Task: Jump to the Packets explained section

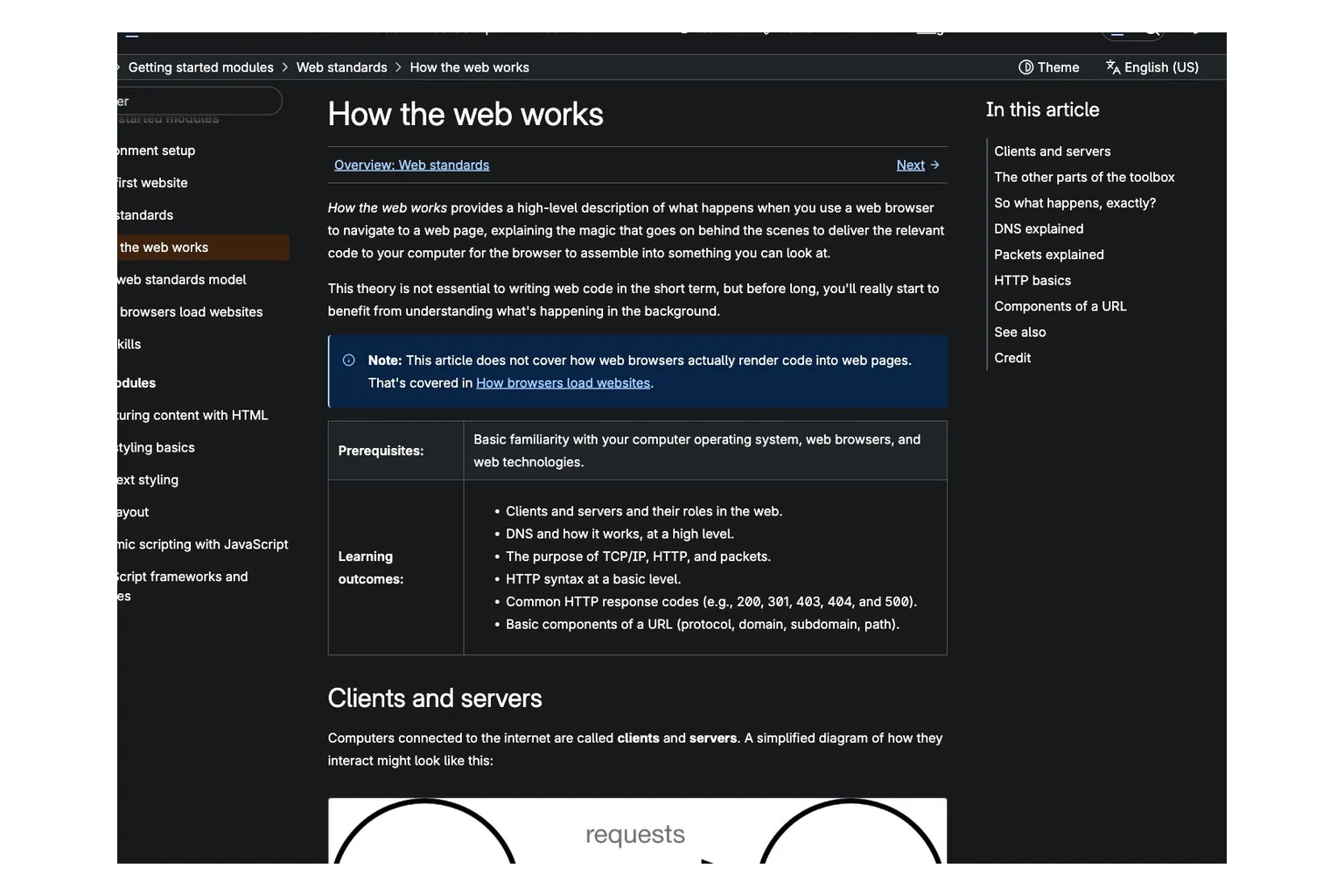Action: (x=1048, y=255)
